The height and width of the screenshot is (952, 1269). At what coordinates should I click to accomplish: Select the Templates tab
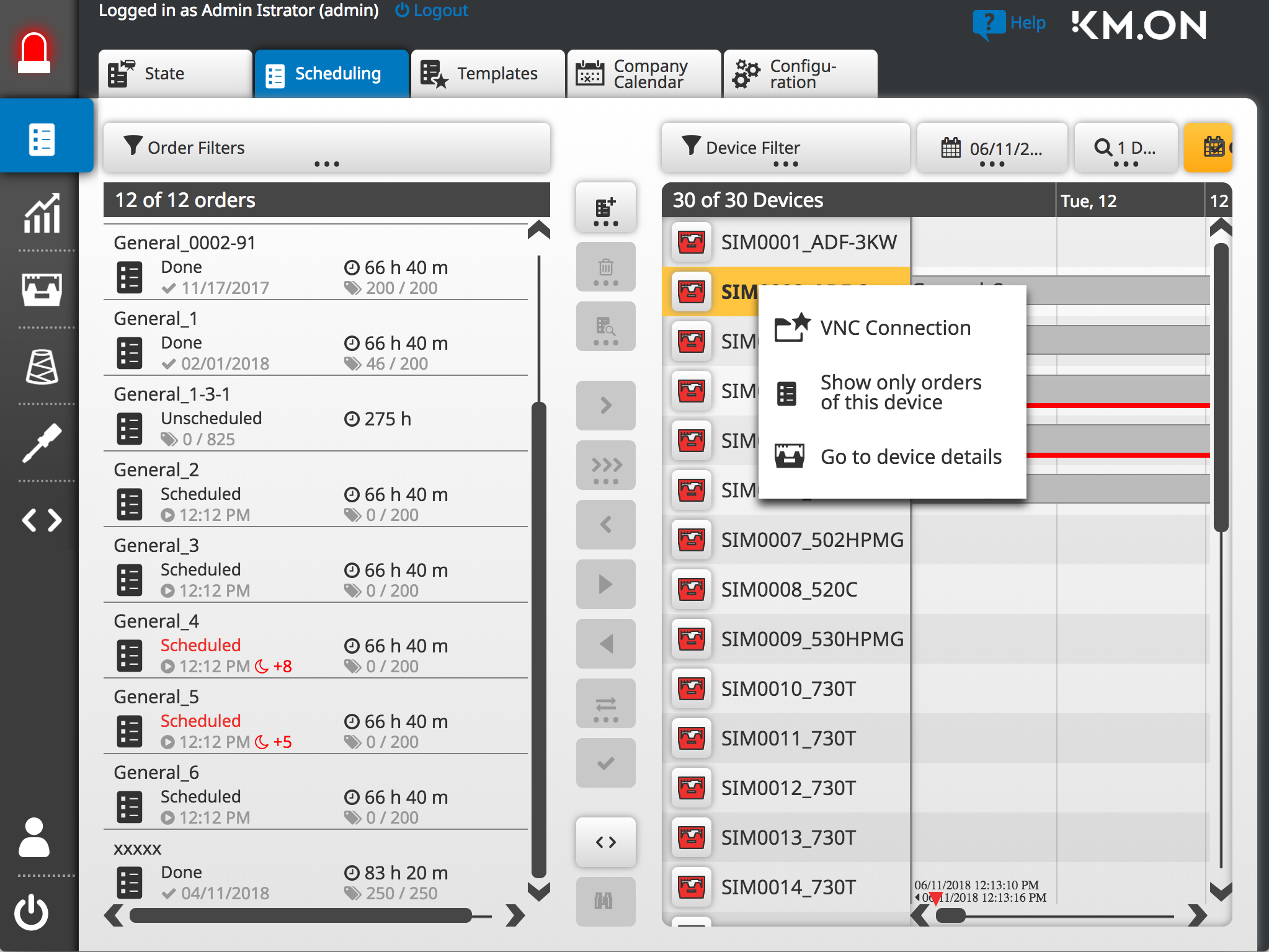point(487,71)
